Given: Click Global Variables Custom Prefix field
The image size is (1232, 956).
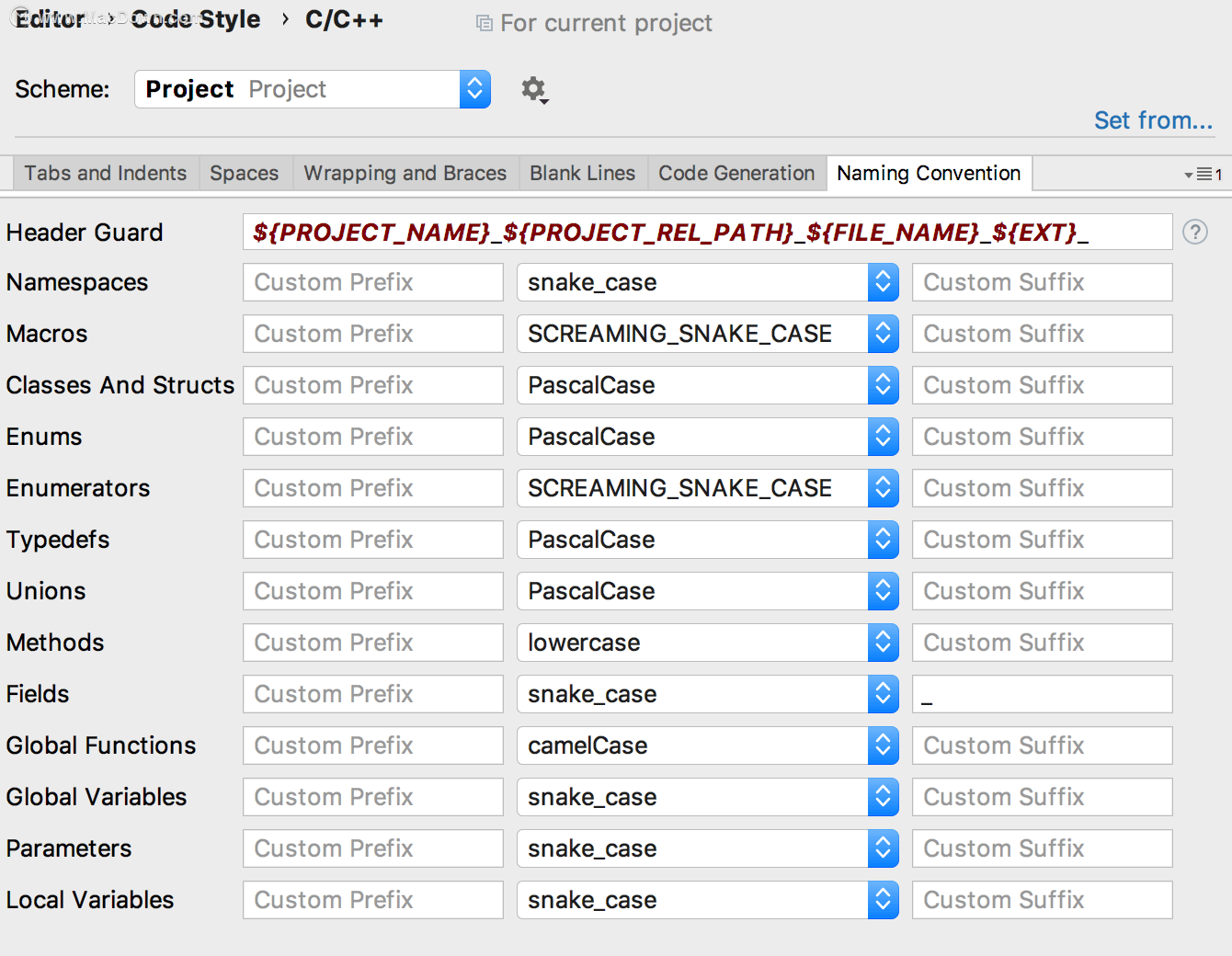Looking at the screenshot, I should [373, 797].
